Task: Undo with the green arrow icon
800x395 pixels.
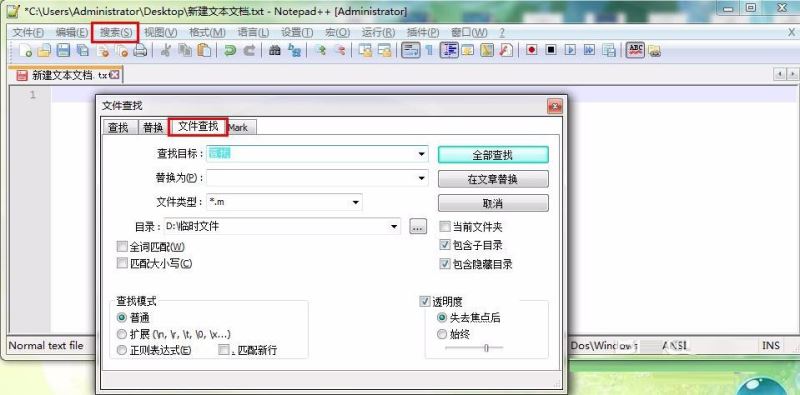Action: click(230, 51)
